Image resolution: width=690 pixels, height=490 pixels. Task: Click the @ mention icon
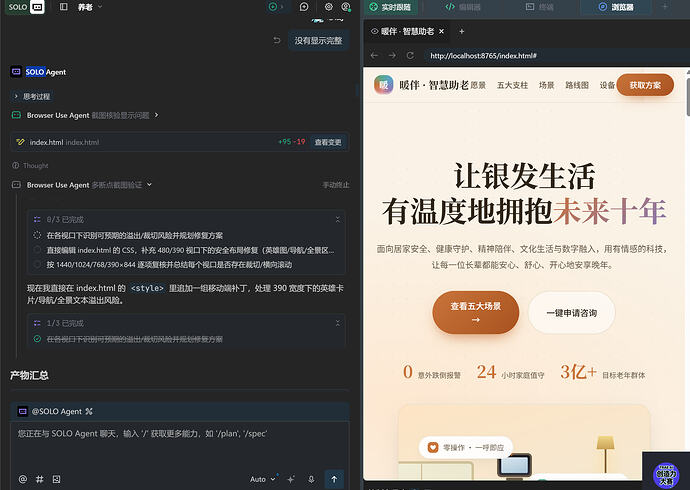22,479
